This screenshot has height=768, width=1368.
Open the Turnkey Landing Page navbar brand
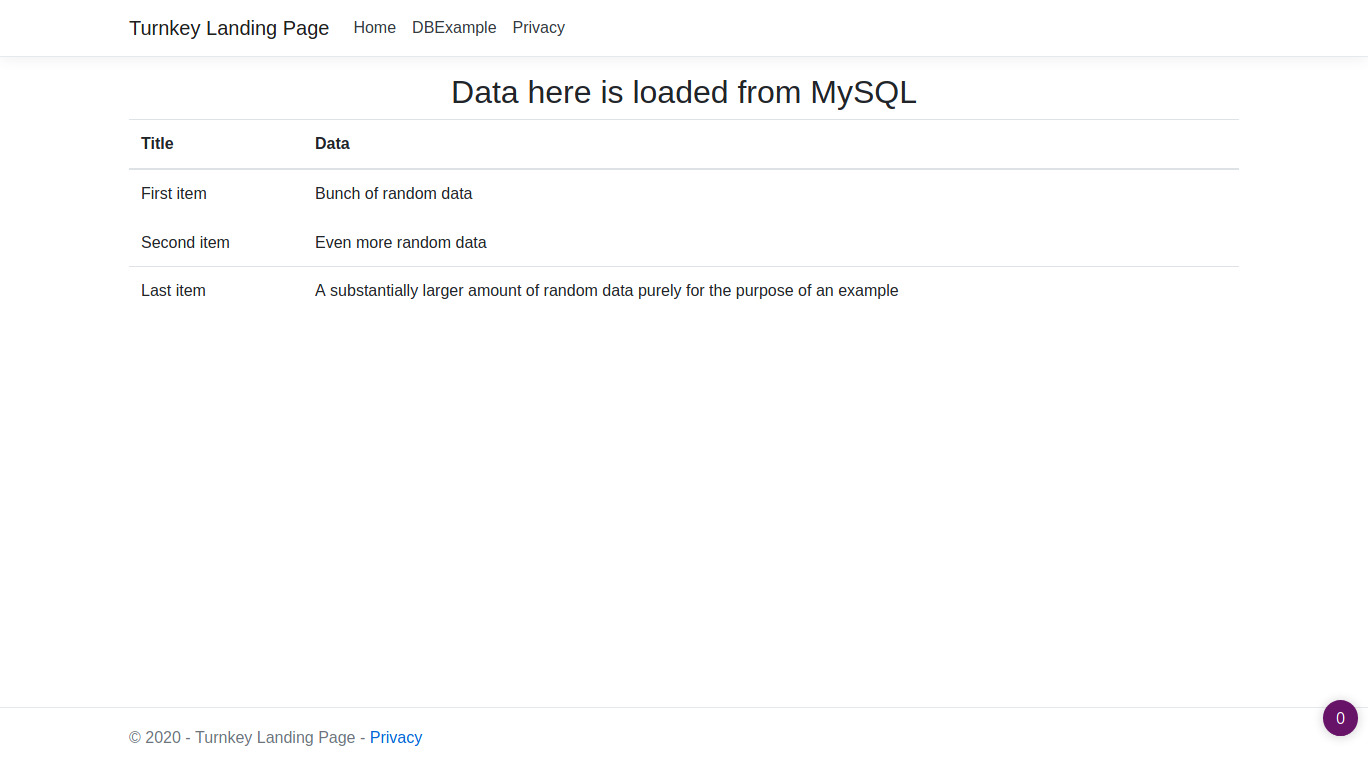[229, 28]
